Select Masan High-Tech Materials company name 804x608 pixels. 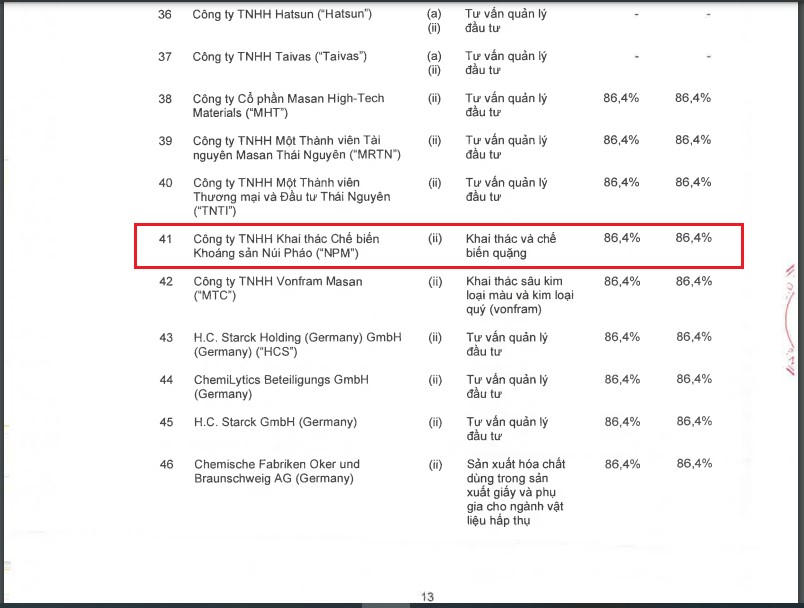[x=288, y=105]
